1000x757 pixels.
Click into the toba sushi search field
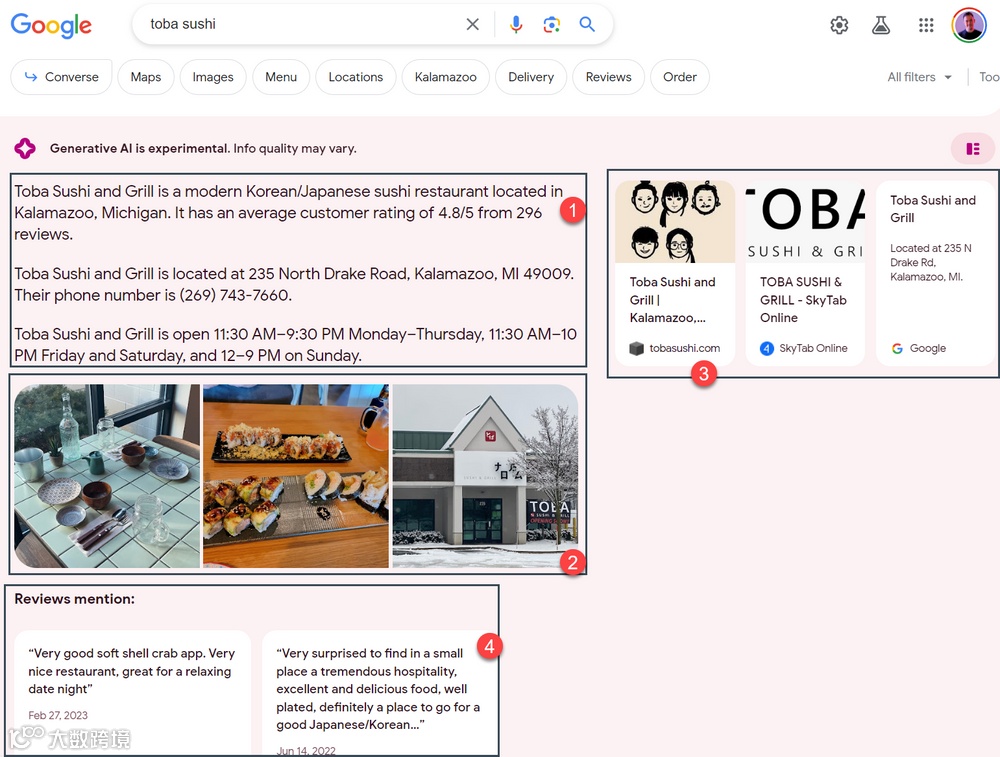(x=300, y=24)
